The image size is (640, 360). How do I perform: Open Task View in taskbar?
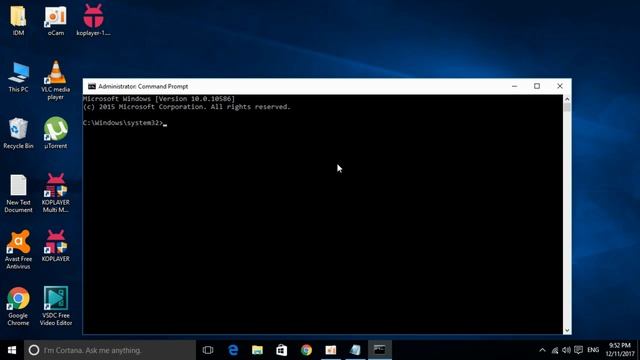pos(208,350)
